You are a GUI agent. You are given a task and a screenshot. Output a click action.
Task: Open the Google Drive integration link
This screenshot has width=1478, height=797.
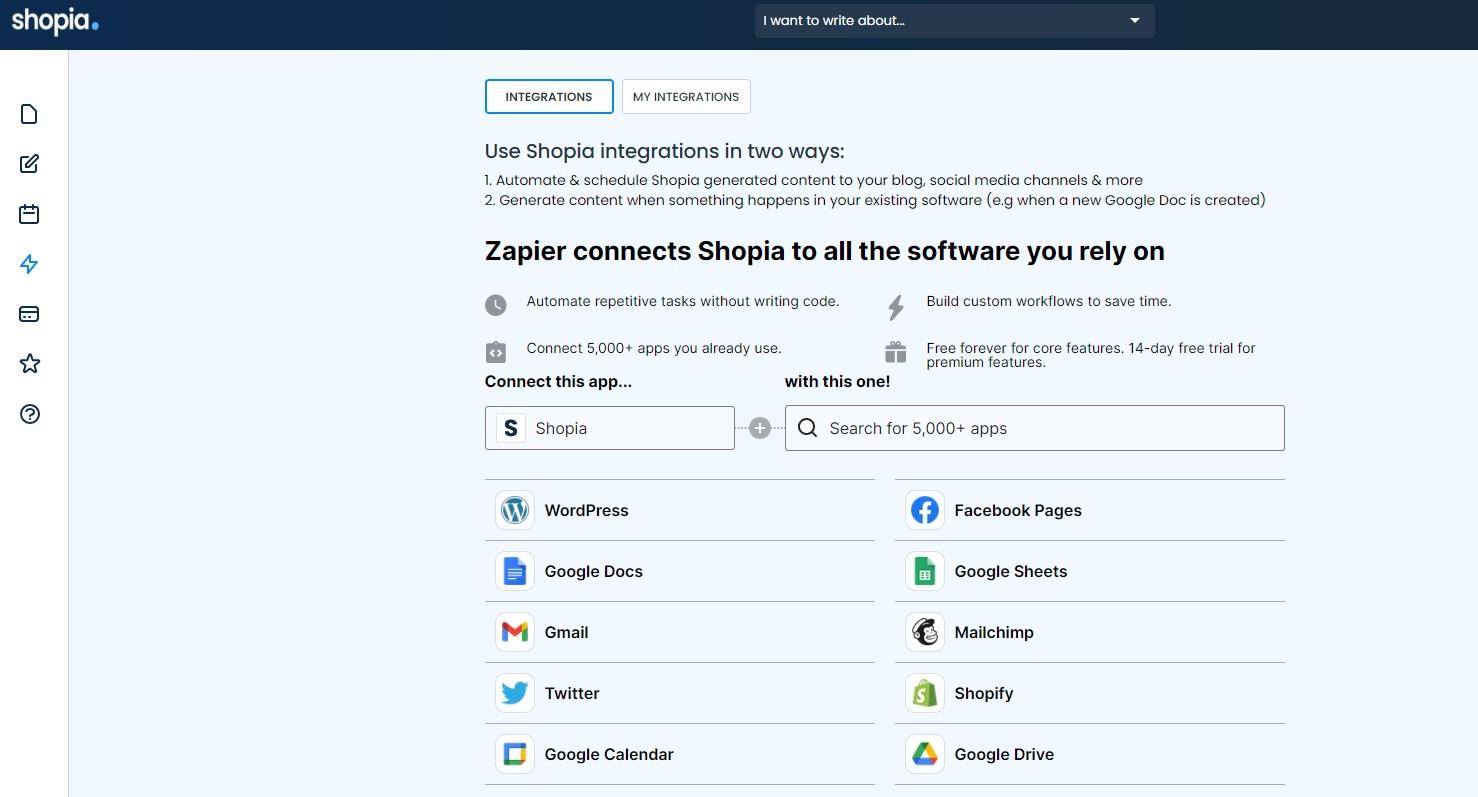click(x=1090, y=754)
